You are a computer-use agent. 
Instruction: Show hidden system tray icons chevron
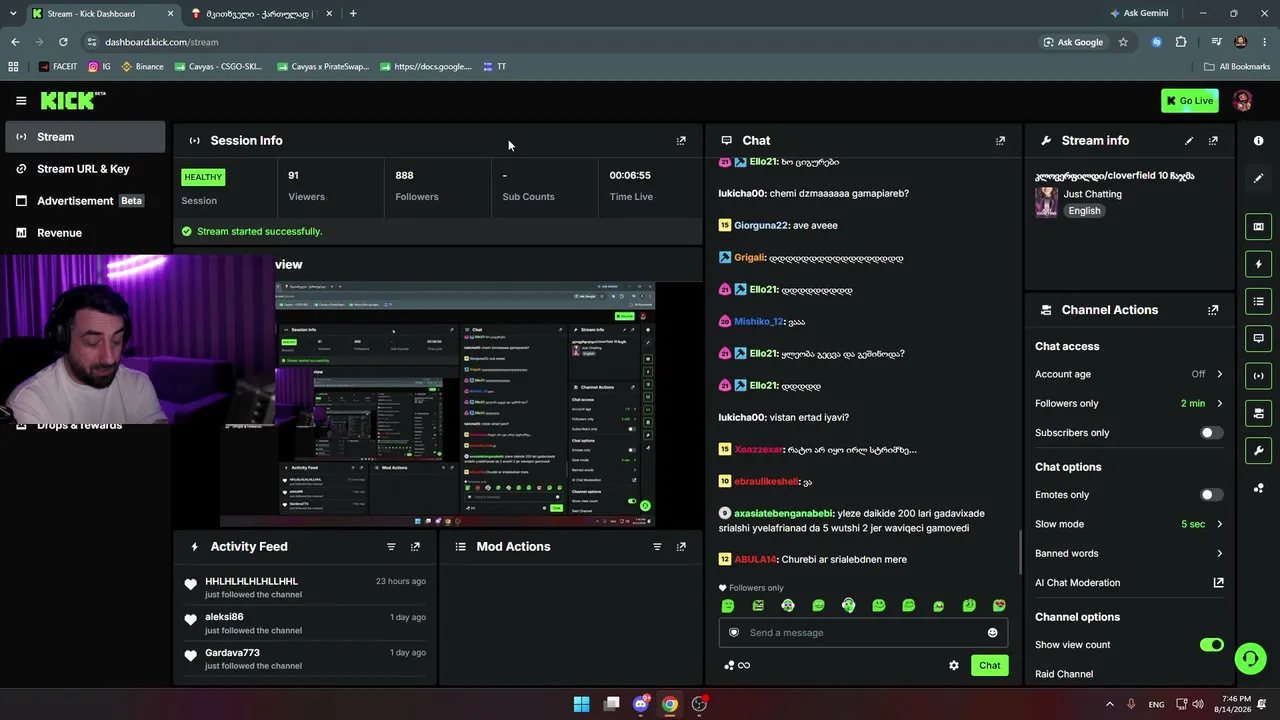(x=1109, y=704)
